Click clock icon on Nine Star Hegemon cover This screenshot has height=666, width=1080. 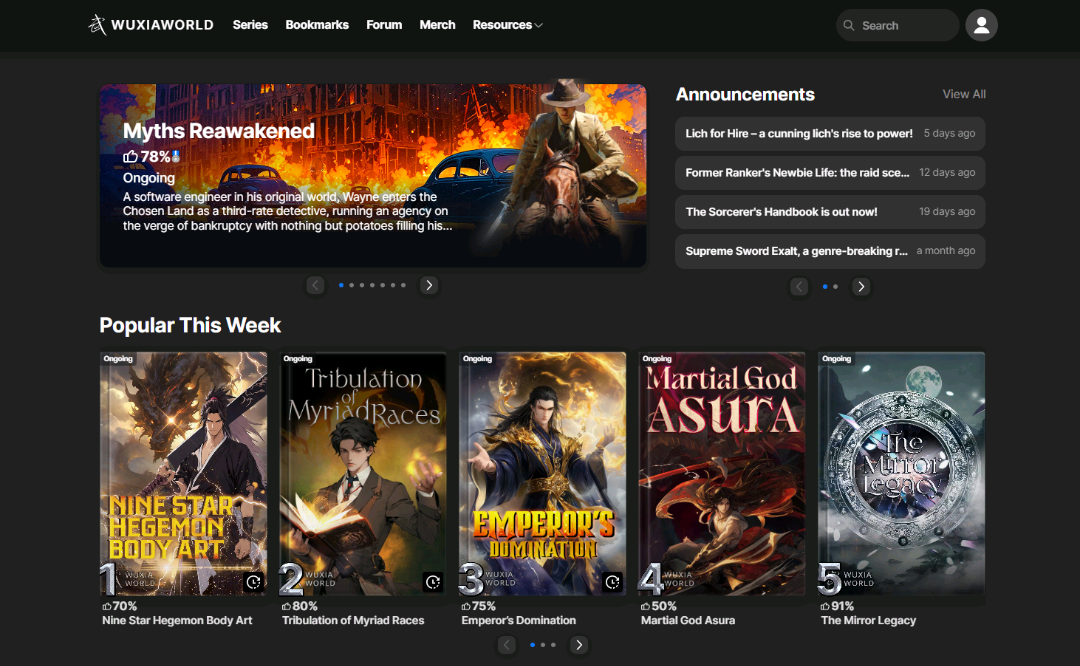(254, 582)
